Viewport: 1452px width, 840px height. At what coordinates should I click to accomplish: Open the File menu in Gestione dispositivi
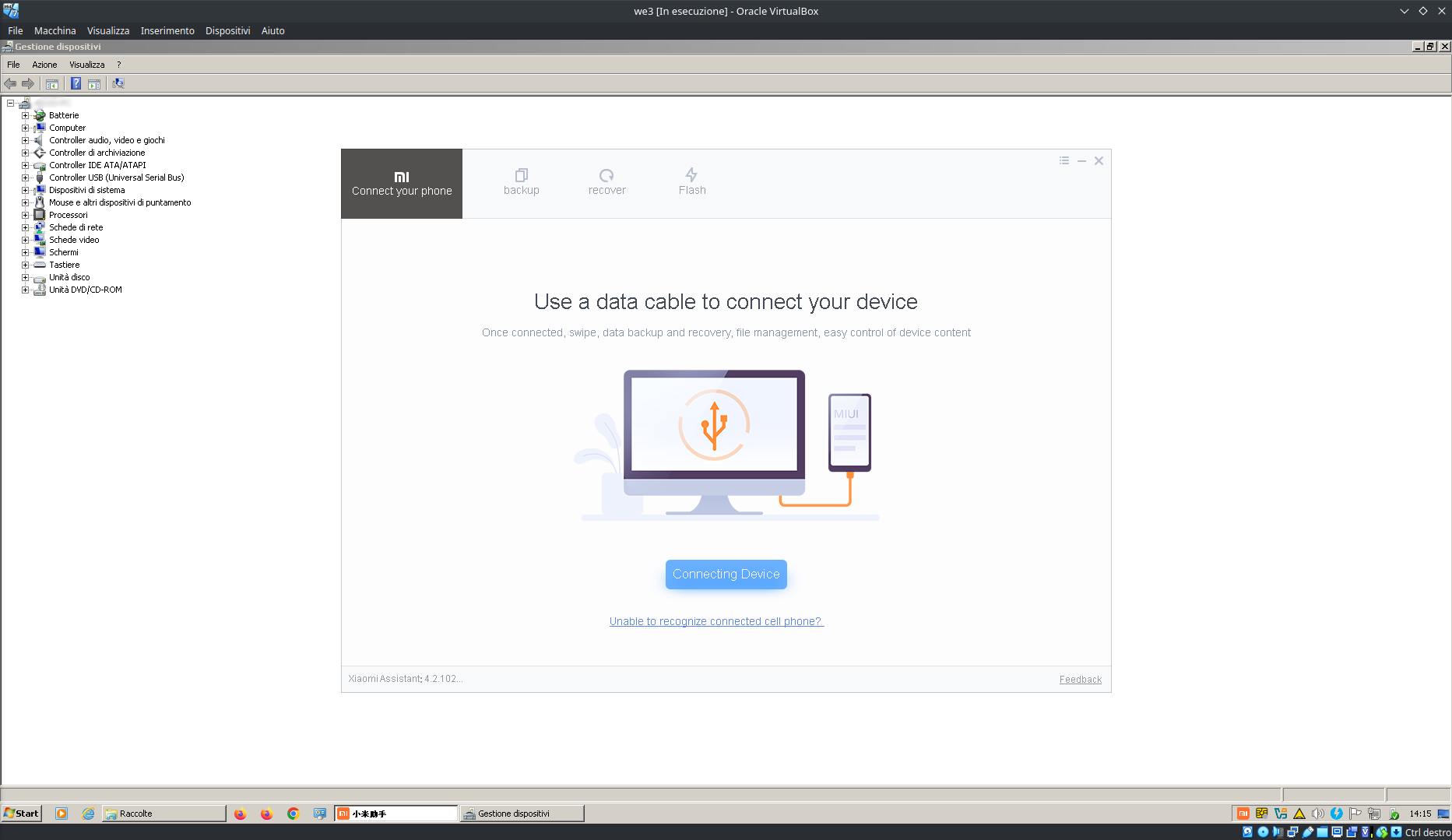(x=13, y=65)
